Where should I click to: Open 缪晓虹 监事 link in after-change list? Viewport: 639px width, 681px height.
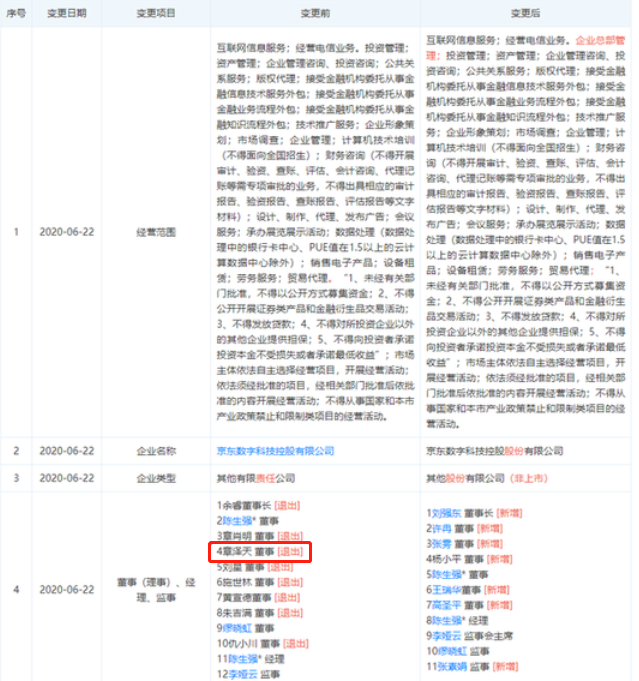[x=451, y=651]
